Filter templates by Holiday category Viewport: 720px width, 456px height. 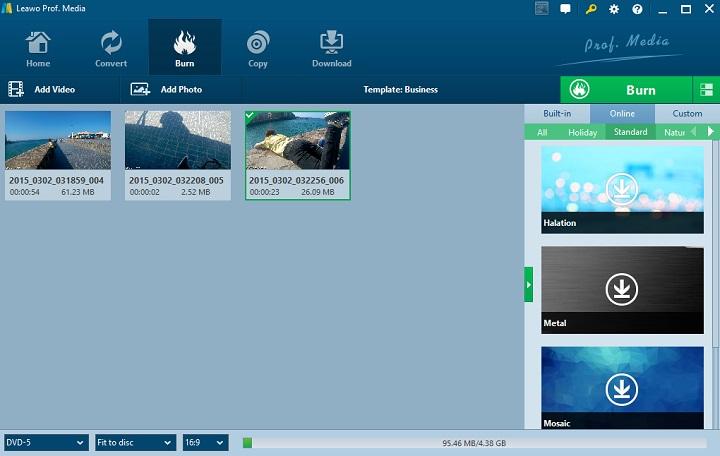click(x=582, y=132)
